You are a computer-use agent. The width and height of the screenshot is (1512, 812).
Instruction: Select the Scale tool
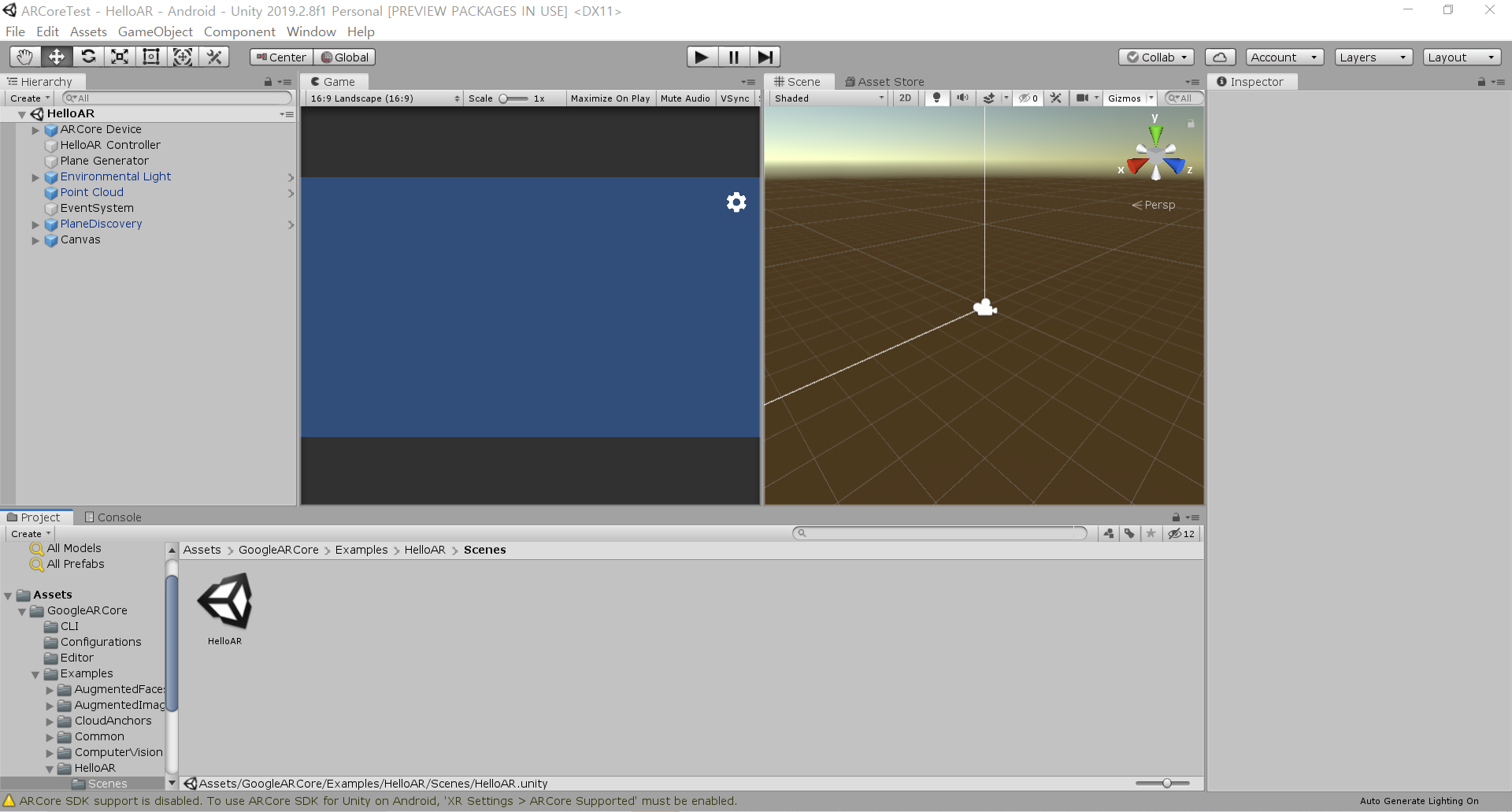coord(120,57)
